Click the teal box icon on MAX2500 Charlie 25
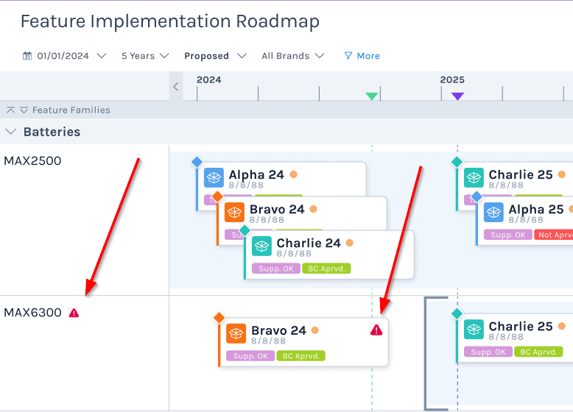Screen dimensions: 573x412 [x=474, y=178]
